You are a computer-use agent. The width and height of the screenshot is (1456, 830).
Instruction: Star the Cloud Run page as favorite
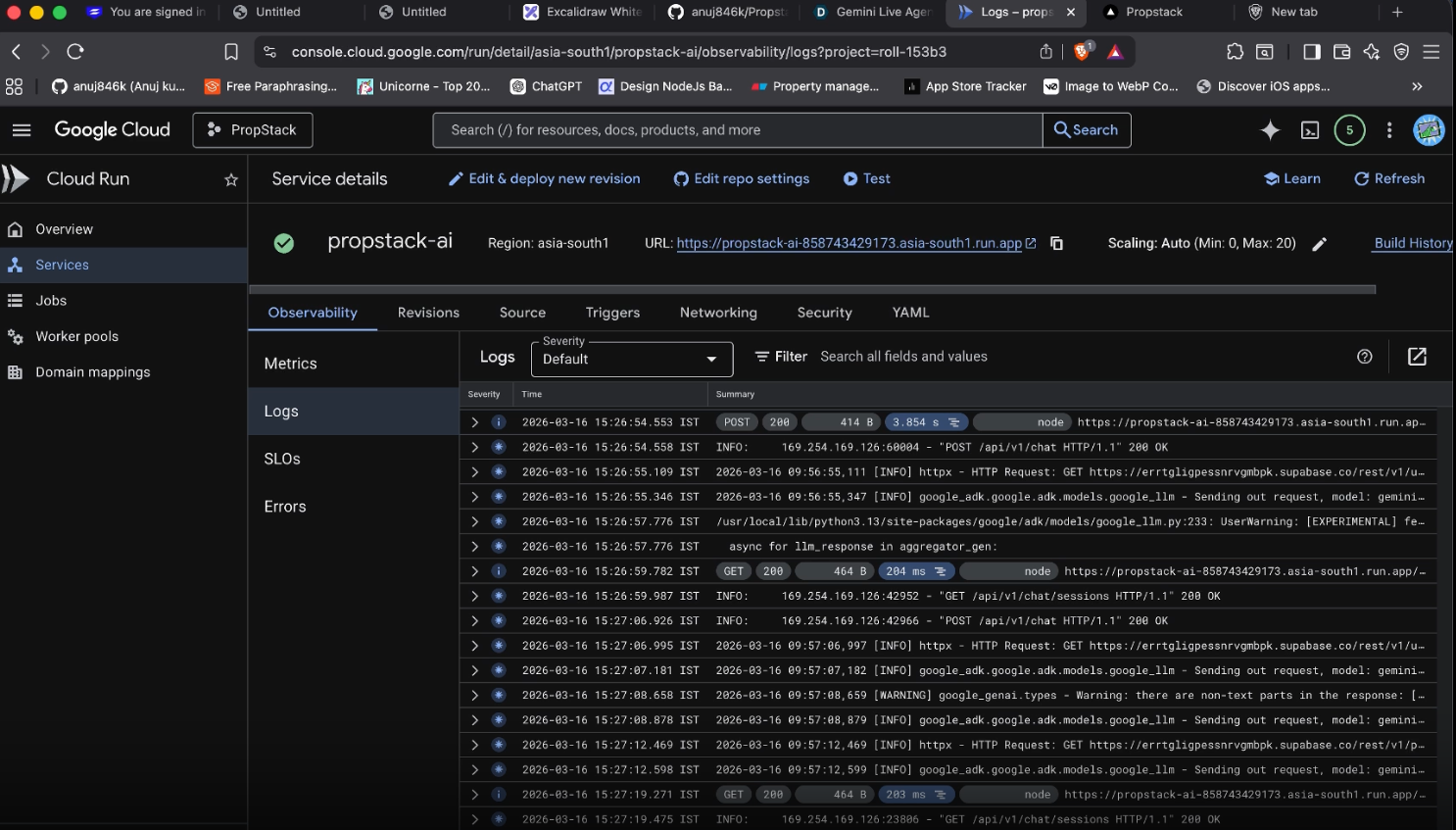click(x=230, y=178)
